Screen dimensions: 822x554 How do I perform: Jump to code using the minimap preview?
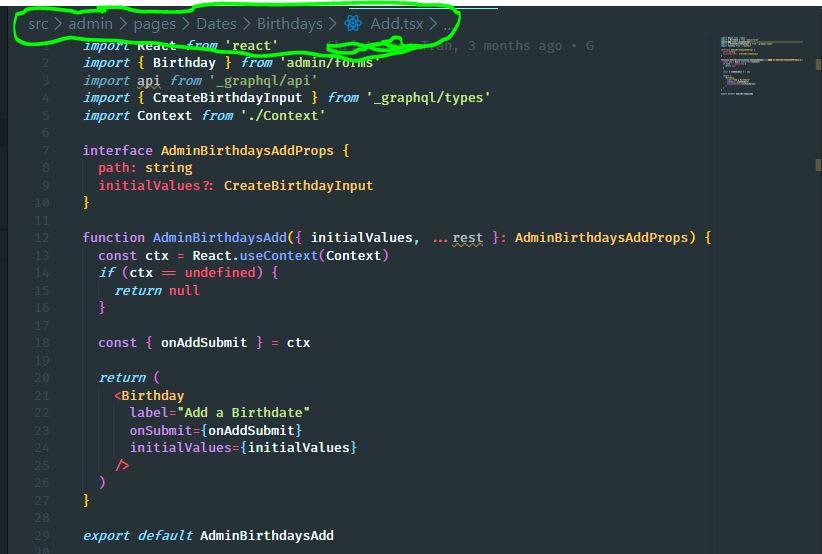(761, 66)
